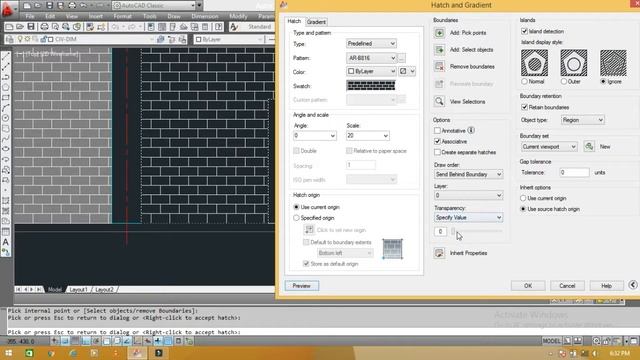Open the Scale dropdown showing 20
This screenshot has height=360, width=640.
[368, 136]
